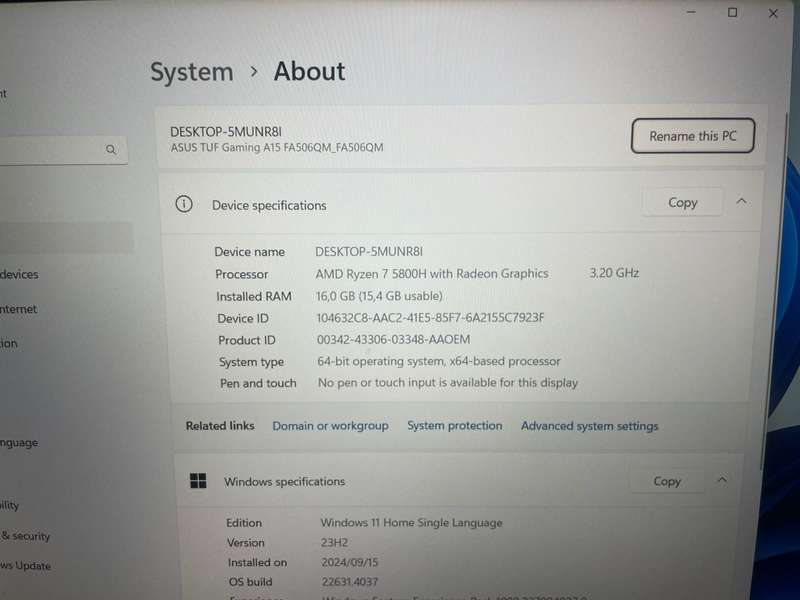Screen dimensions: 800x600
Task: Select the 3.20 GHz processor speed
Action: tap(614, 273)
